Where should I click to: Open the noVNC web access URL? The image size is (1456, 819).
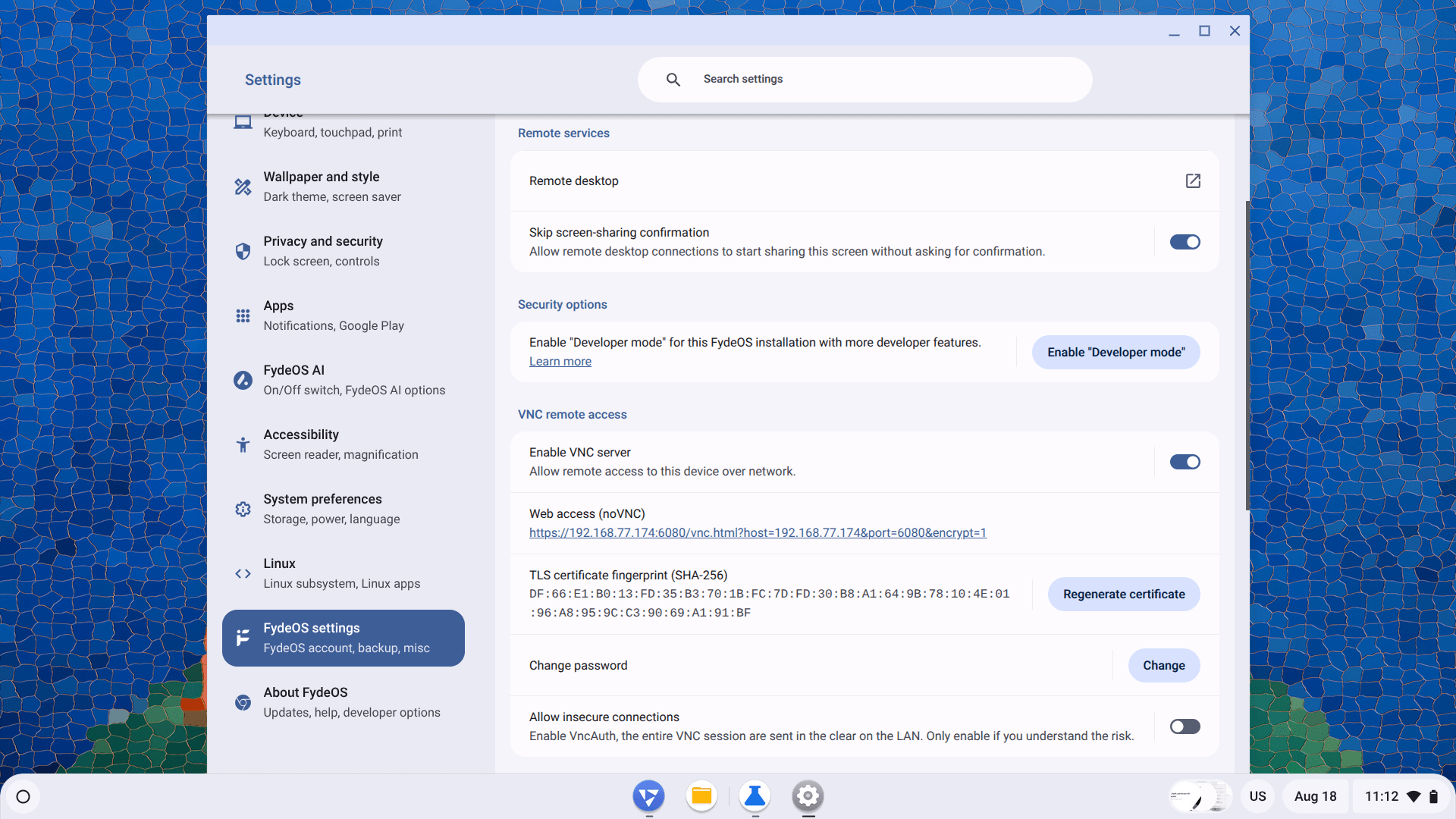(758, 532)
